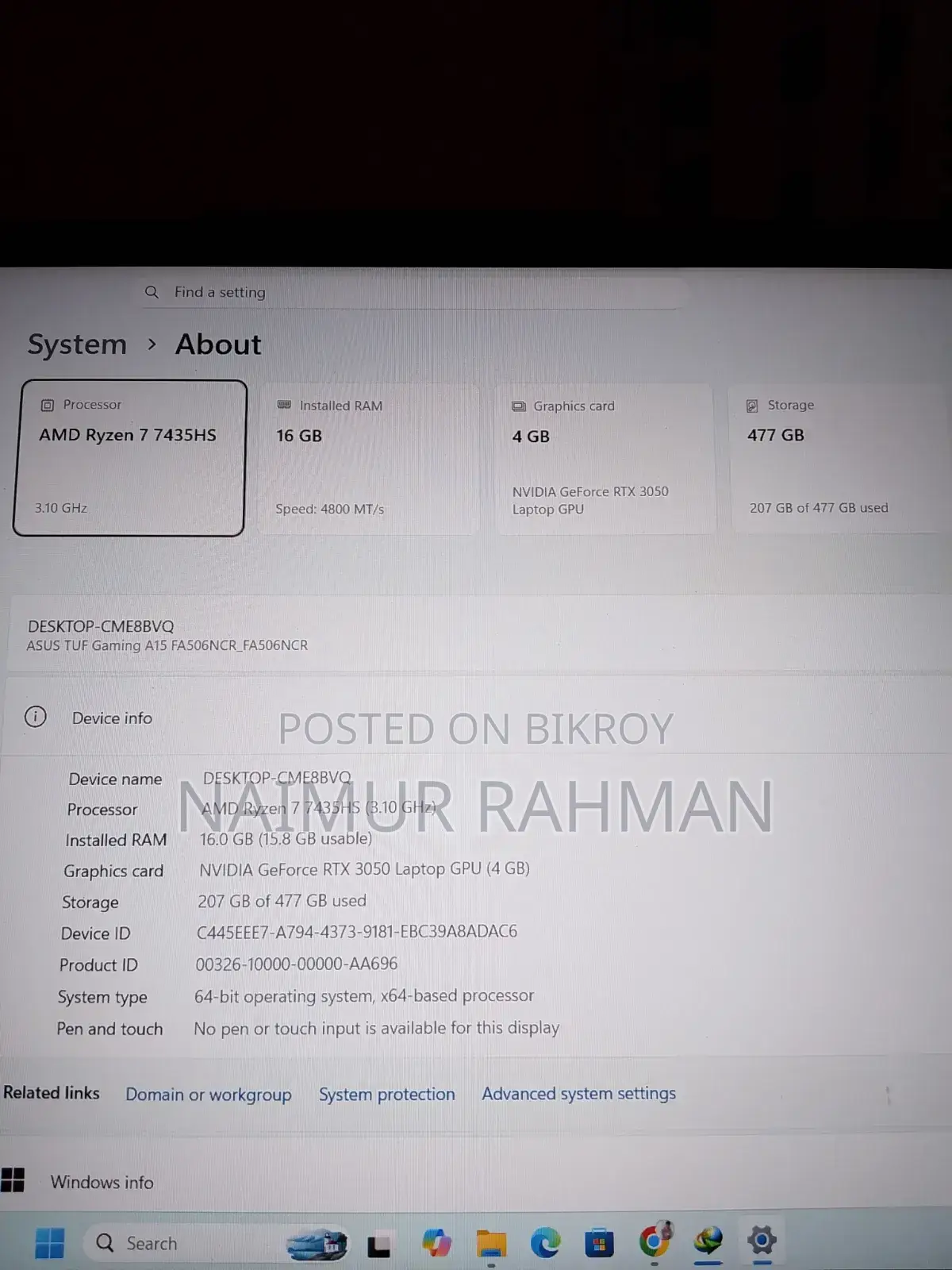Click the Speed: 4800 MT/s text
952x1270 pixels.
(x=329, y=509)
